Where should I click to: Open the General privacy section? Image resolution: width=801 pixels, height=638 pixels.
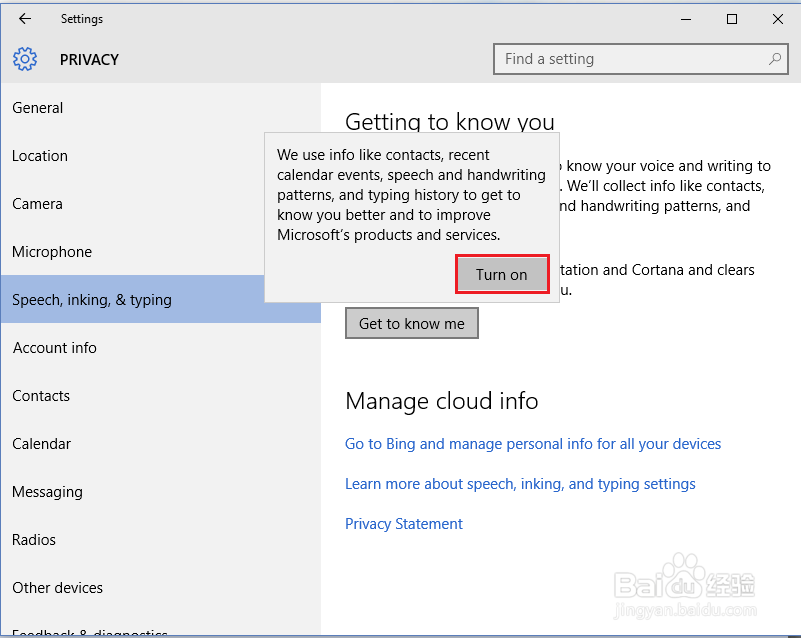(x=160, y=108)
